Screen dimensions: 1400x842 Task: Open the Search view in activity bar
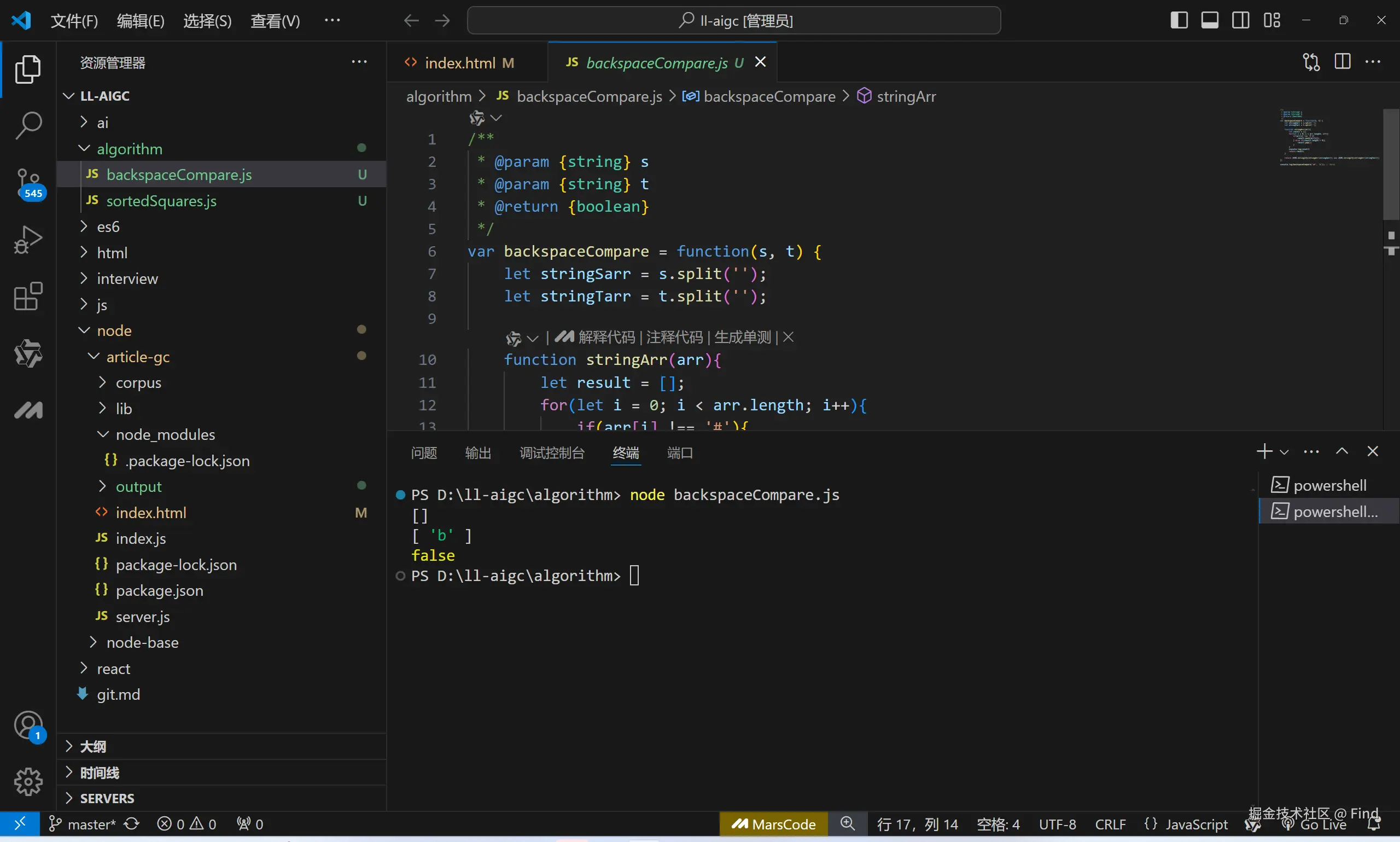click(x=28, y=125)
